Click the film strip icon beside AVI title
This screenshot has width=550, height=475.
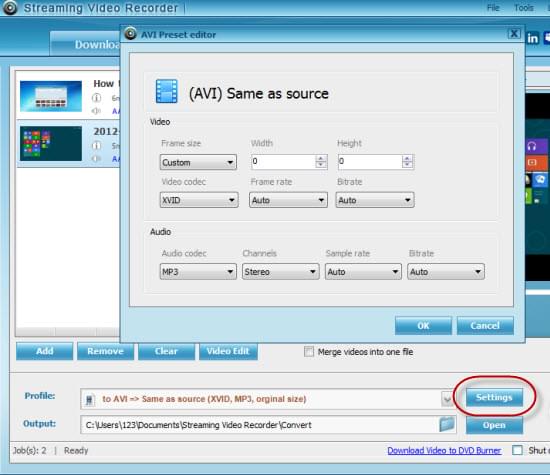tap(167, 91)
